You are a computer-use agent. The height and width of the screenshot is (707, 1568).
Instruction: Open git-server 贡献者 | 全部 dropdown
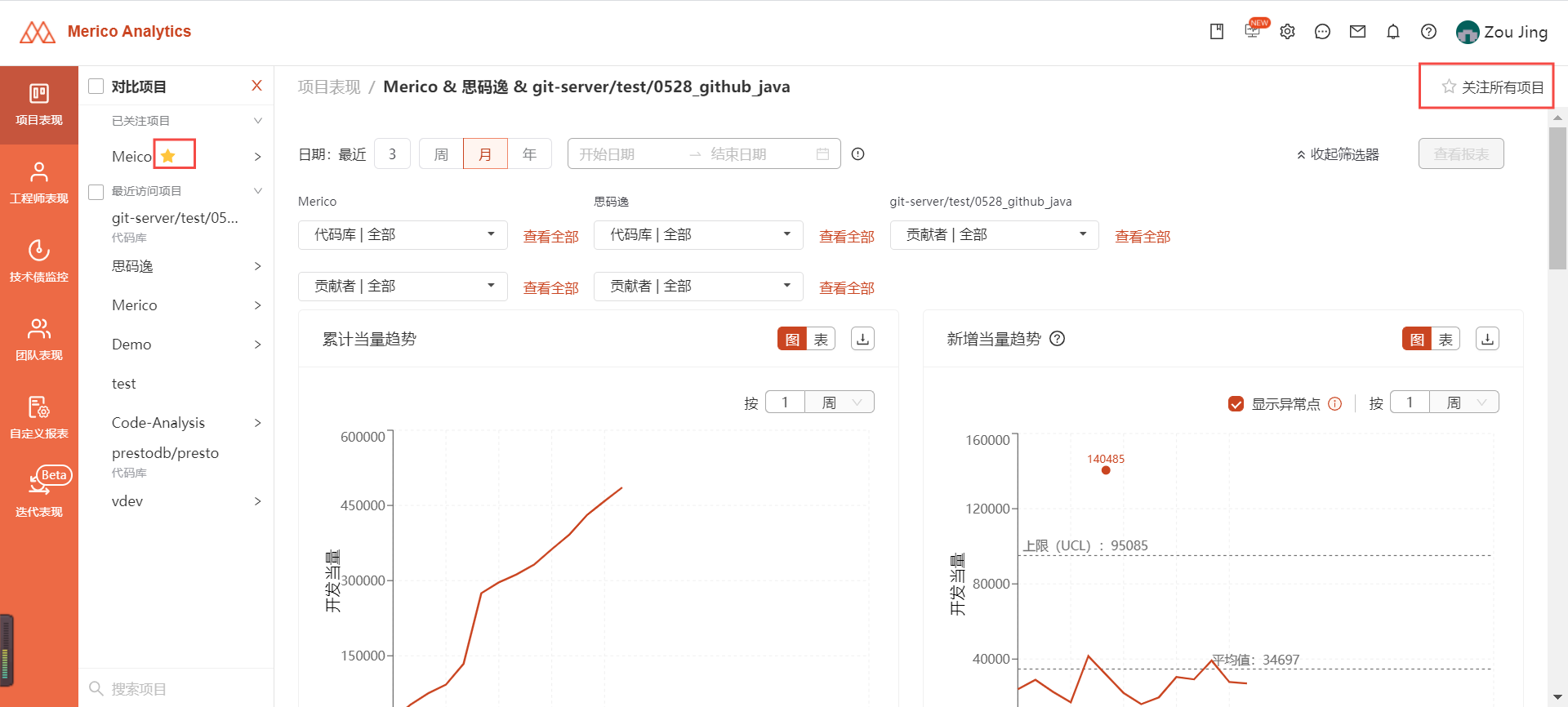coord(994,235)
